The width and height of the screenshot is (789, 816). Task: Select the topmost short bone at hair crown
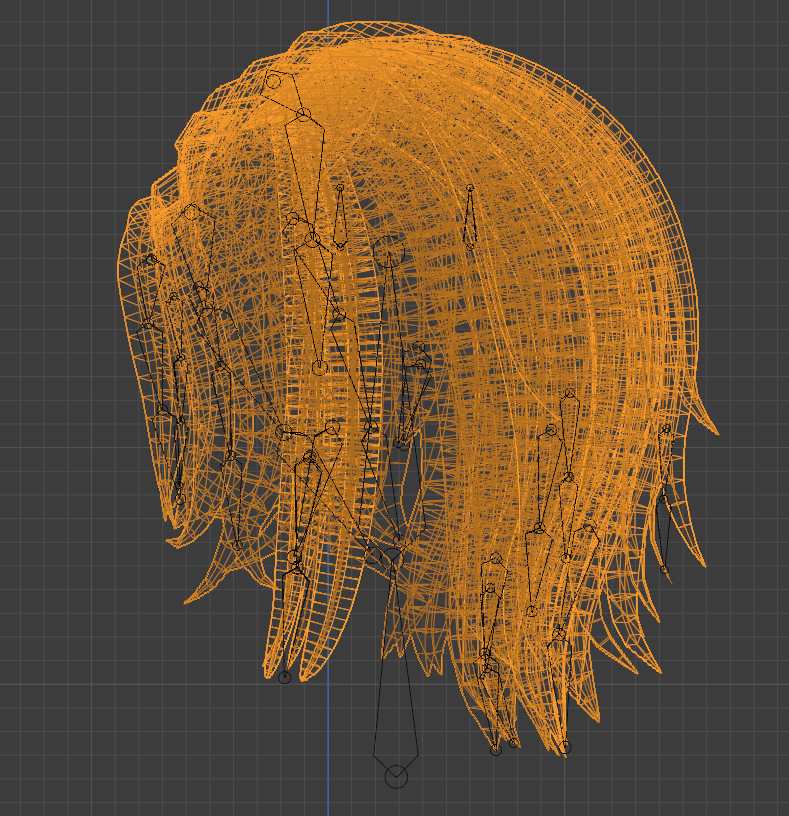tap(284, 93)
